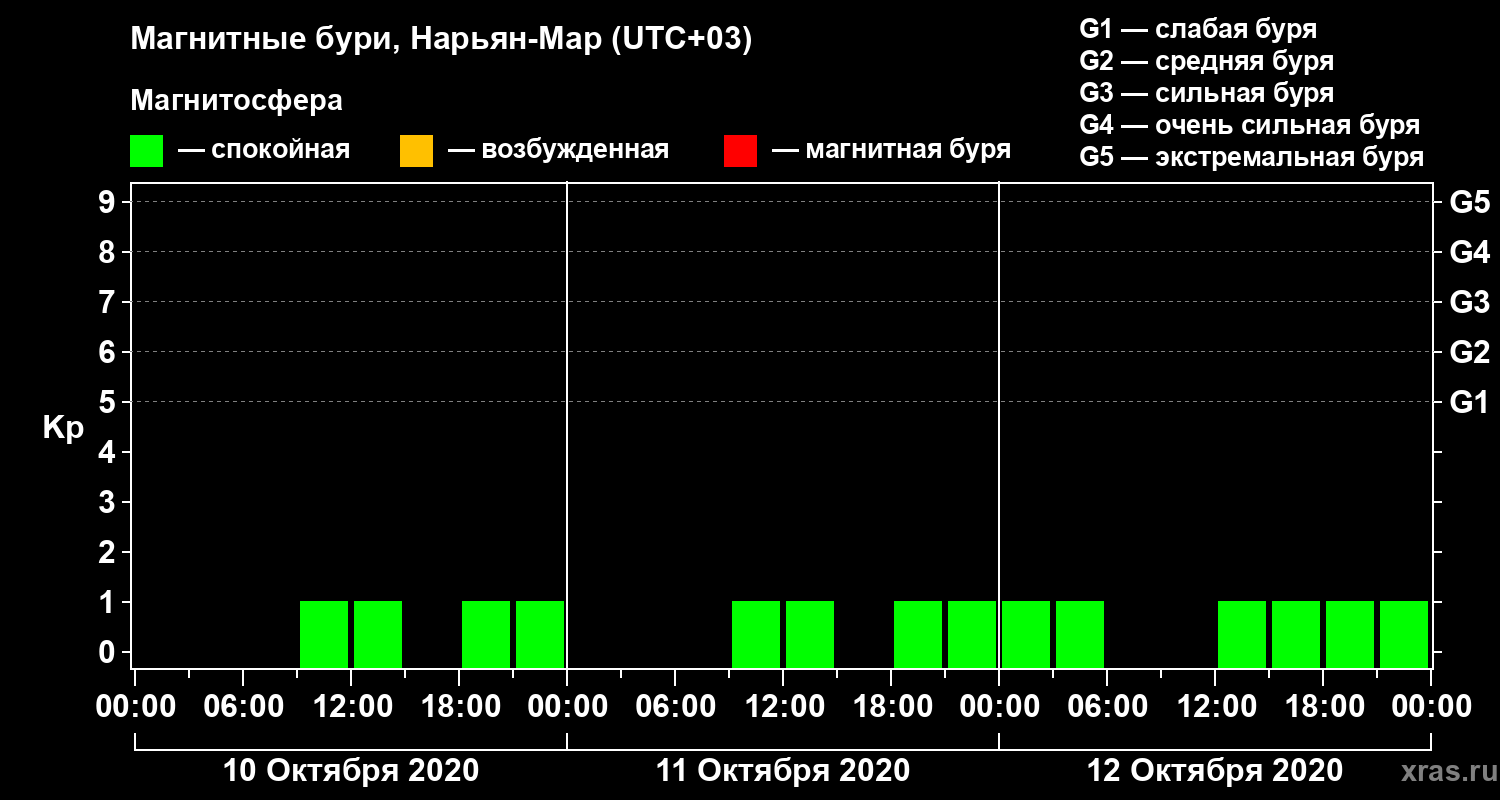Viewport: 1500px width, 800px height.
Task: Click the 'Kp' axis label
Action: (x=63, y=428)
